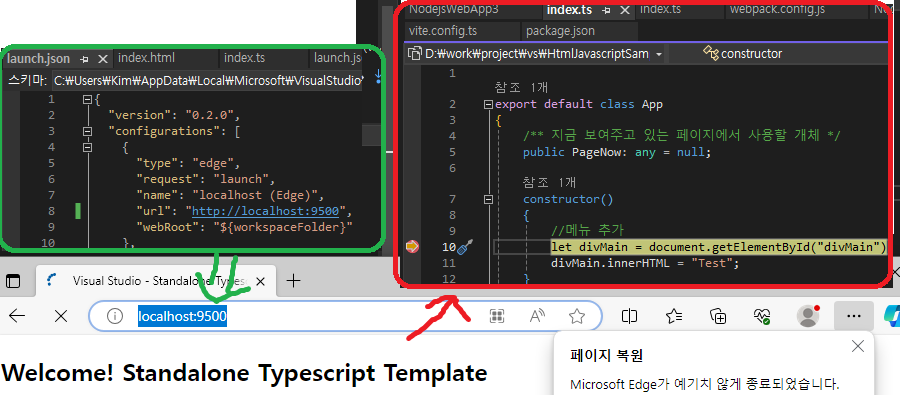Click the breakpoint arrow marker on line 10
The image size is (900, 395).
point(412,247)
